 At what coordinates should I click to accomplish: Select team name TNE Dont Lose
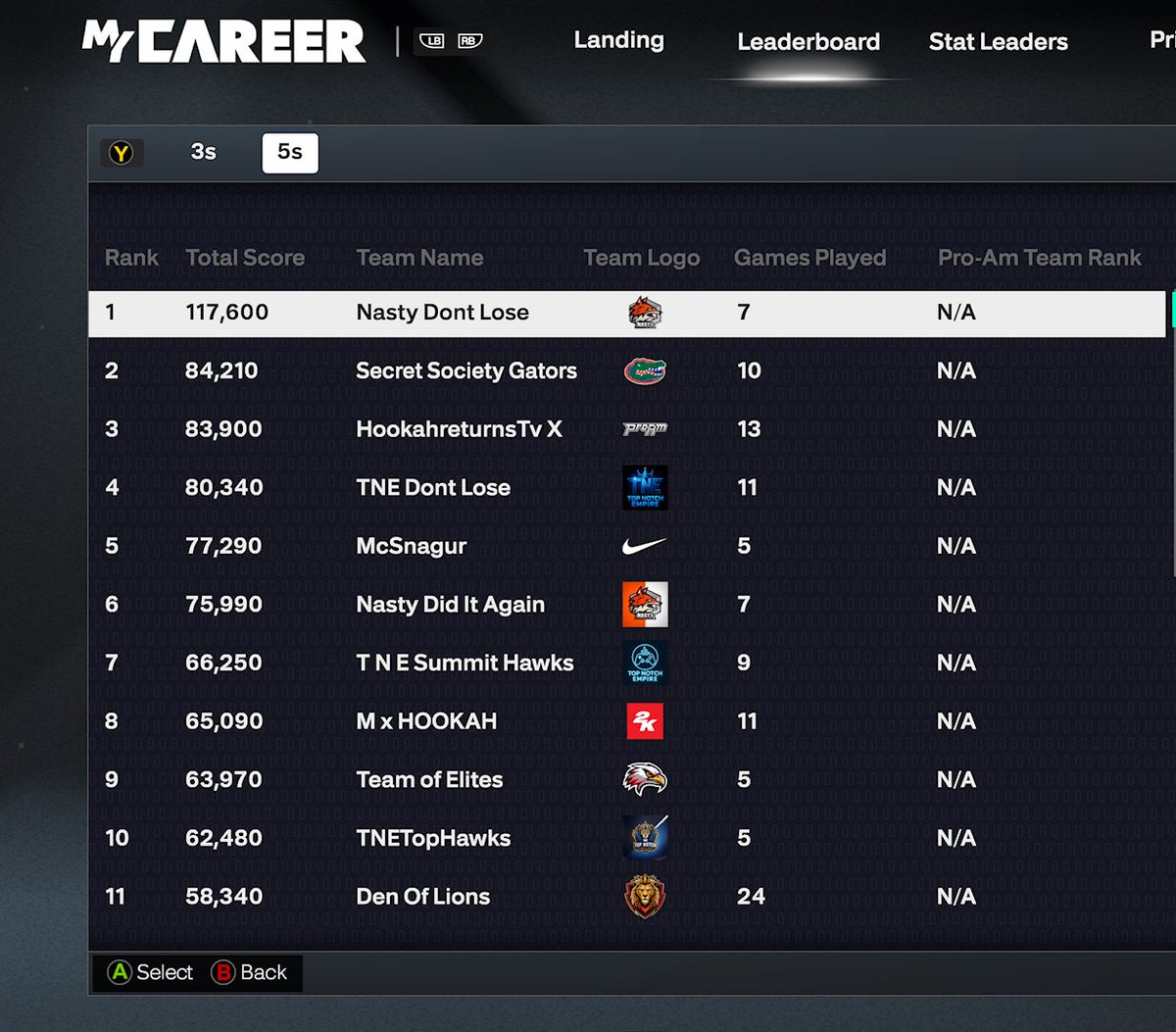tap(433, 487)
